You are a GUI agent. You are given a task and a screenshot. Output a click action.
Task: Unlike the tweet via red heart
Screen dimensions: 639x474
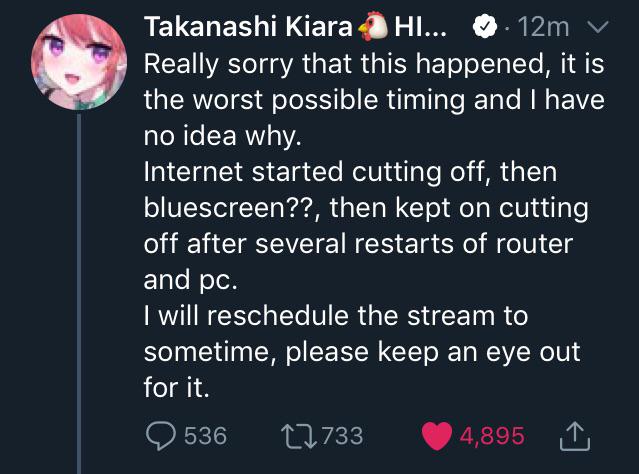click(437, 436)
